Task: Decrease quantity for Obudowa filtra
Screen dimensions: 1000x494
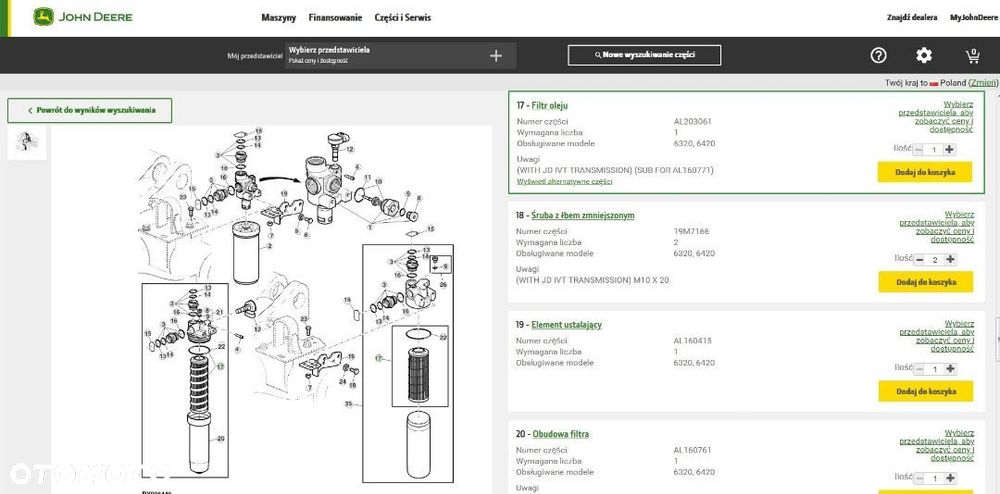Action: (x=920, y=479)
